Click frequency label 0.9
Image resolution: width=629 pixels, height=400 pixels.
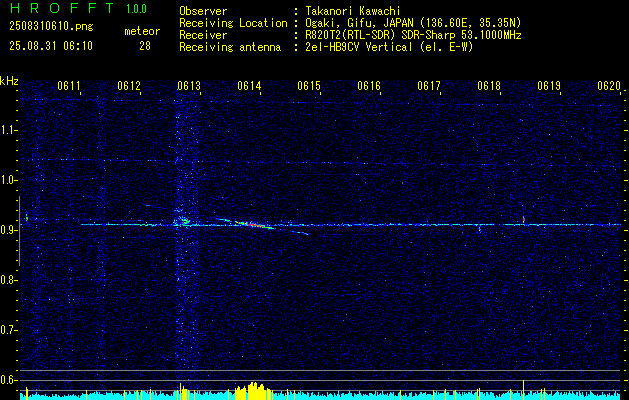click(x=8, y=230)
